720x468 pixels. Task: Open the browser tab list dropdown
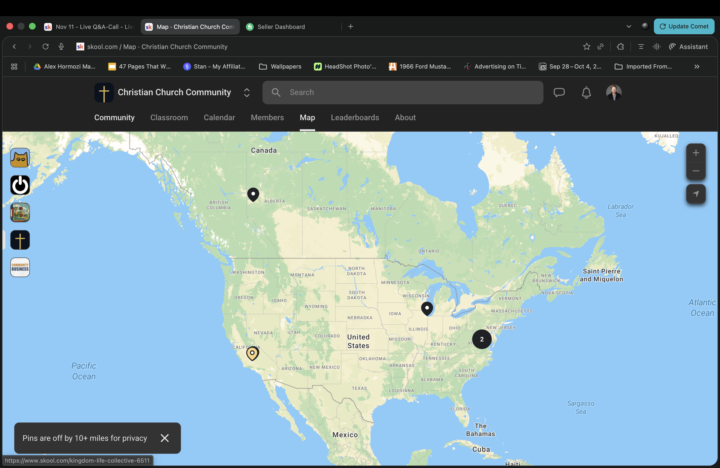[628, 26]
